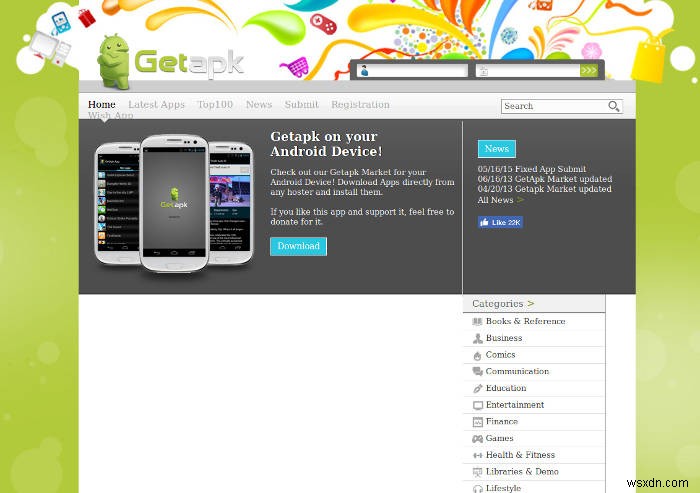Click the Communication chat bubbles icon
700x493 pixels.
[477, 372]
